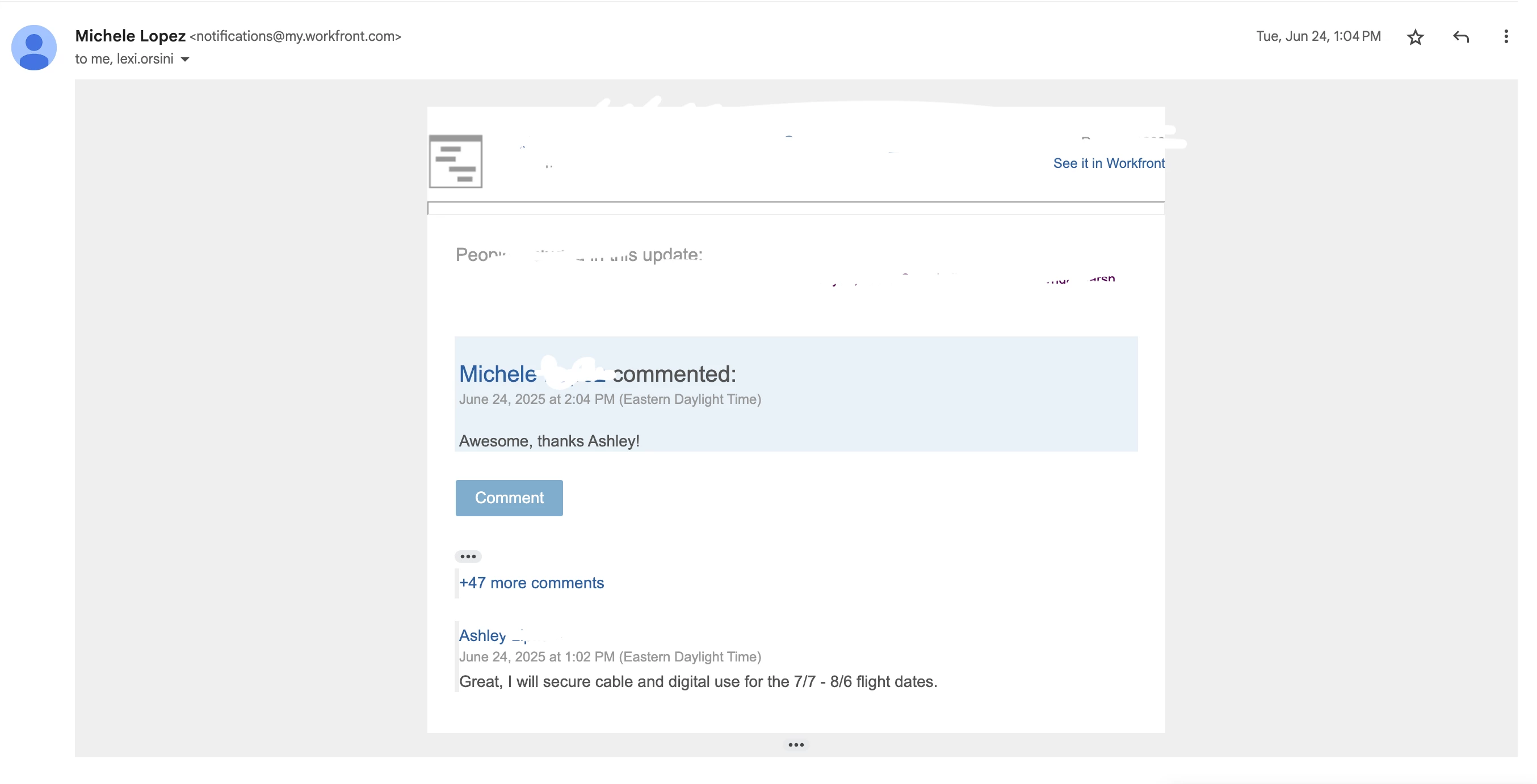
Task: Show trimmed content at email bottom
Action: [x=795, y=745]
